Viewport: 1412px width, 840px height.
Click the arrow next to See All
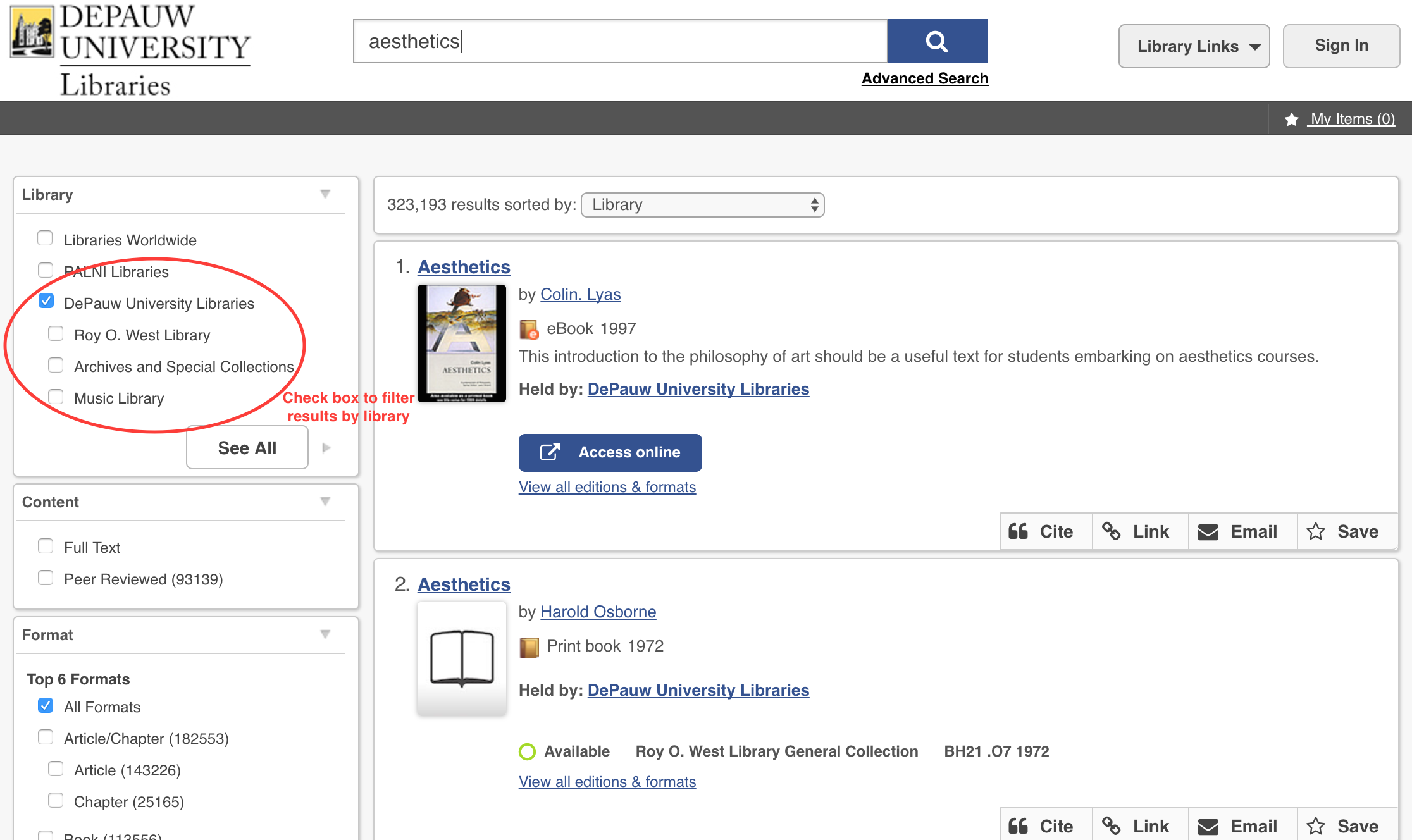(326, 448)
